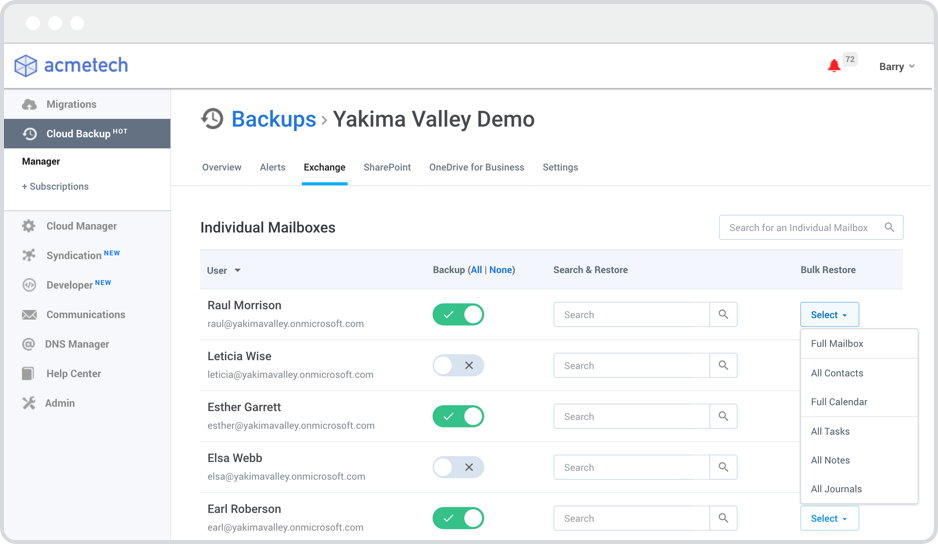Enable backup toggle for Leticia Wise
The height and width of the screenshot is (544, 938).
pyautogui.click(x=458, y=366)
